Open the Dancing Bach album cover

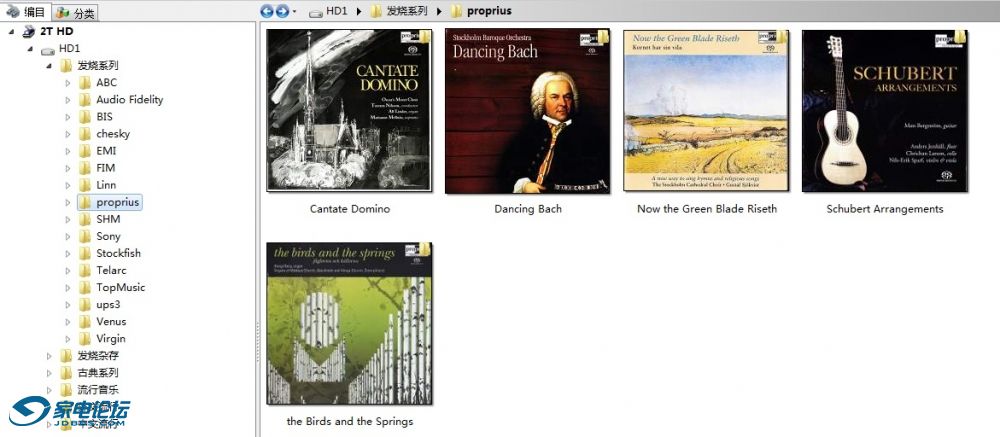(527, 110)
